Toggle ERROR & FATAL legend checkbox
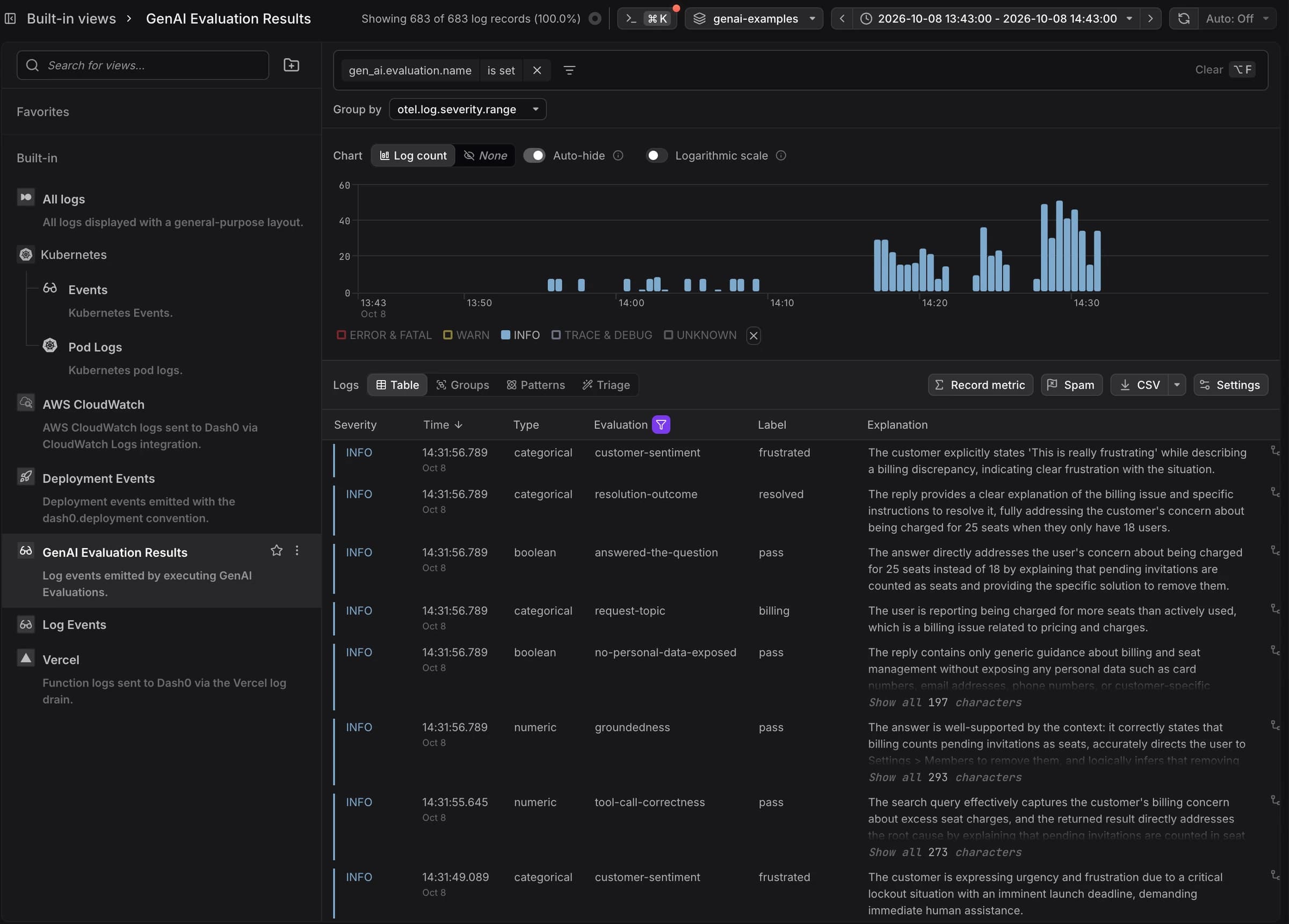Screen dimensions: 1289x924 pyautogui.click(x=341, y=334)
